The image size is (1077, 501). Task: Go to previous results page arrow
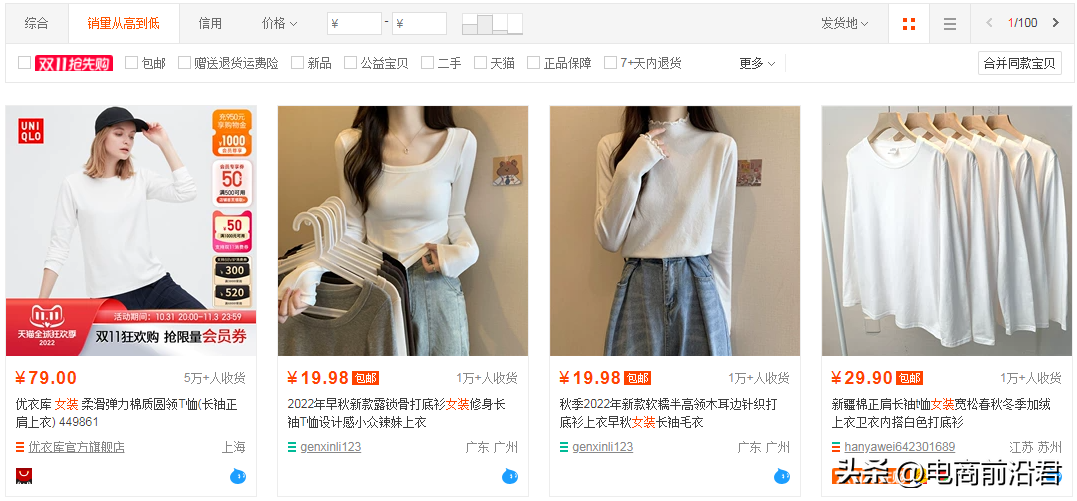(x=990, y=23)
